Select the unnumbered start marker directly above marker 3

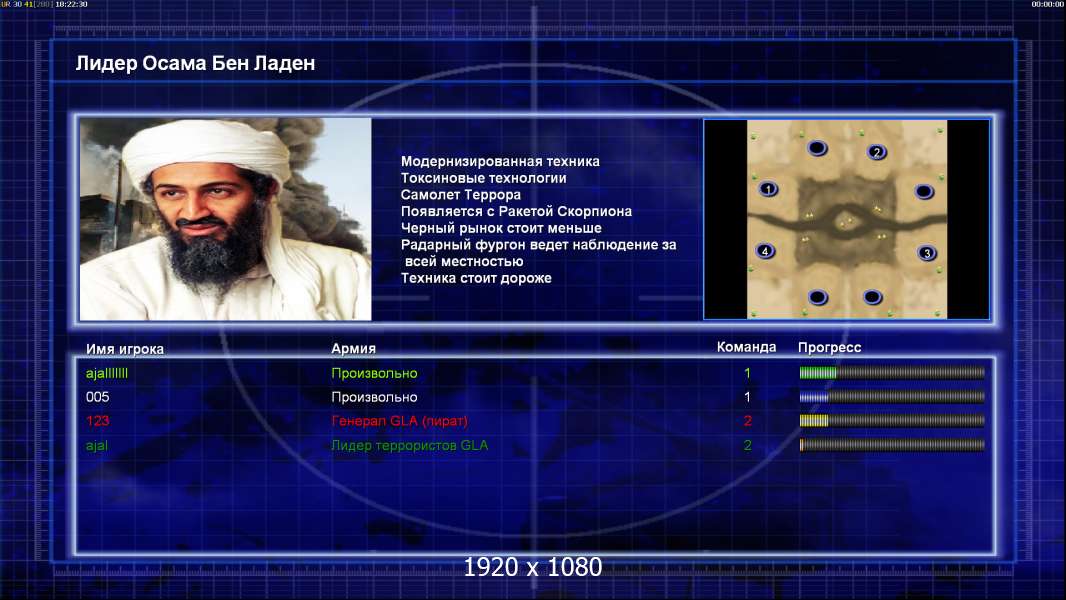(x=924, y=192)
